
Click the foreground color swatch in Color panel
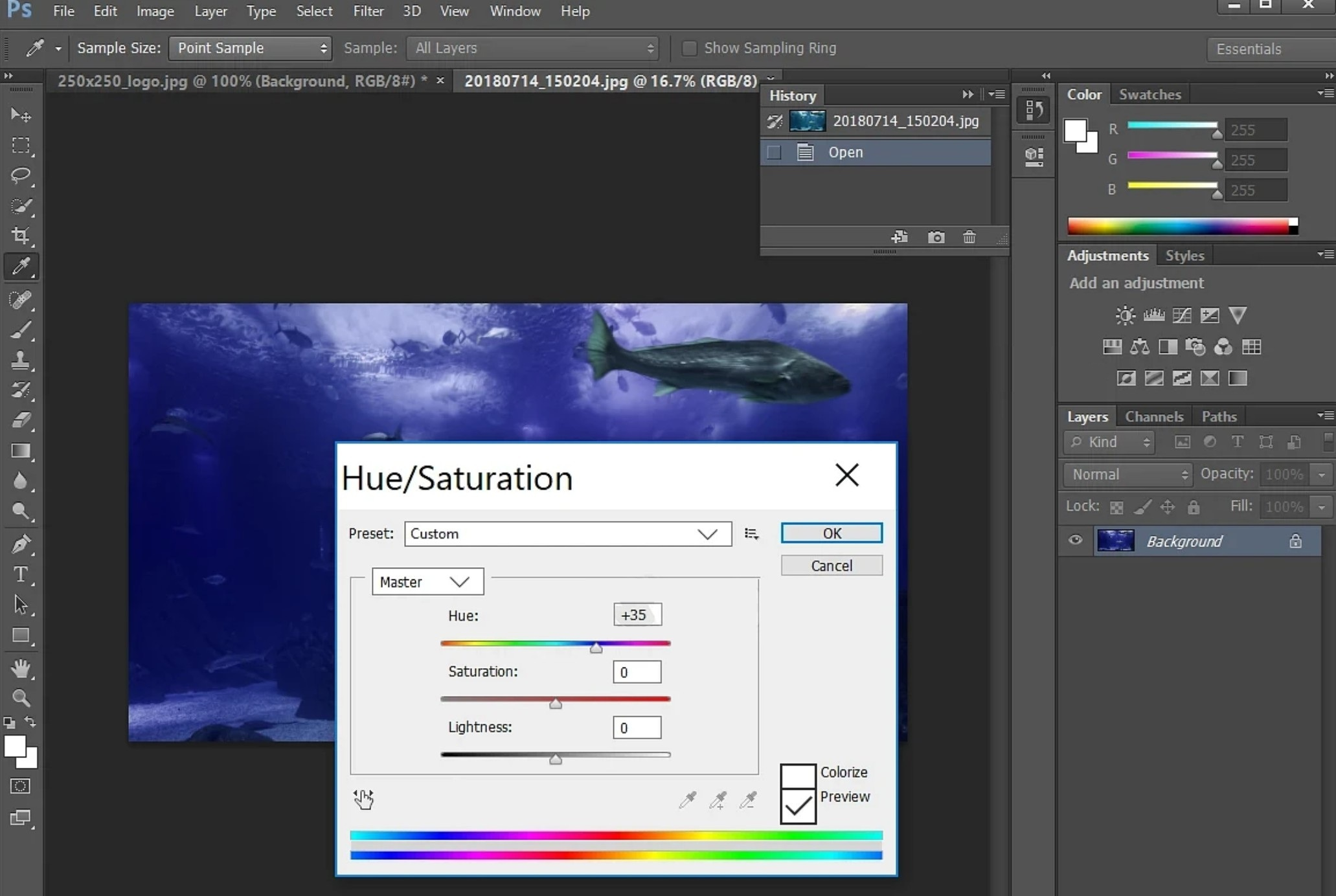(1075, 131)
